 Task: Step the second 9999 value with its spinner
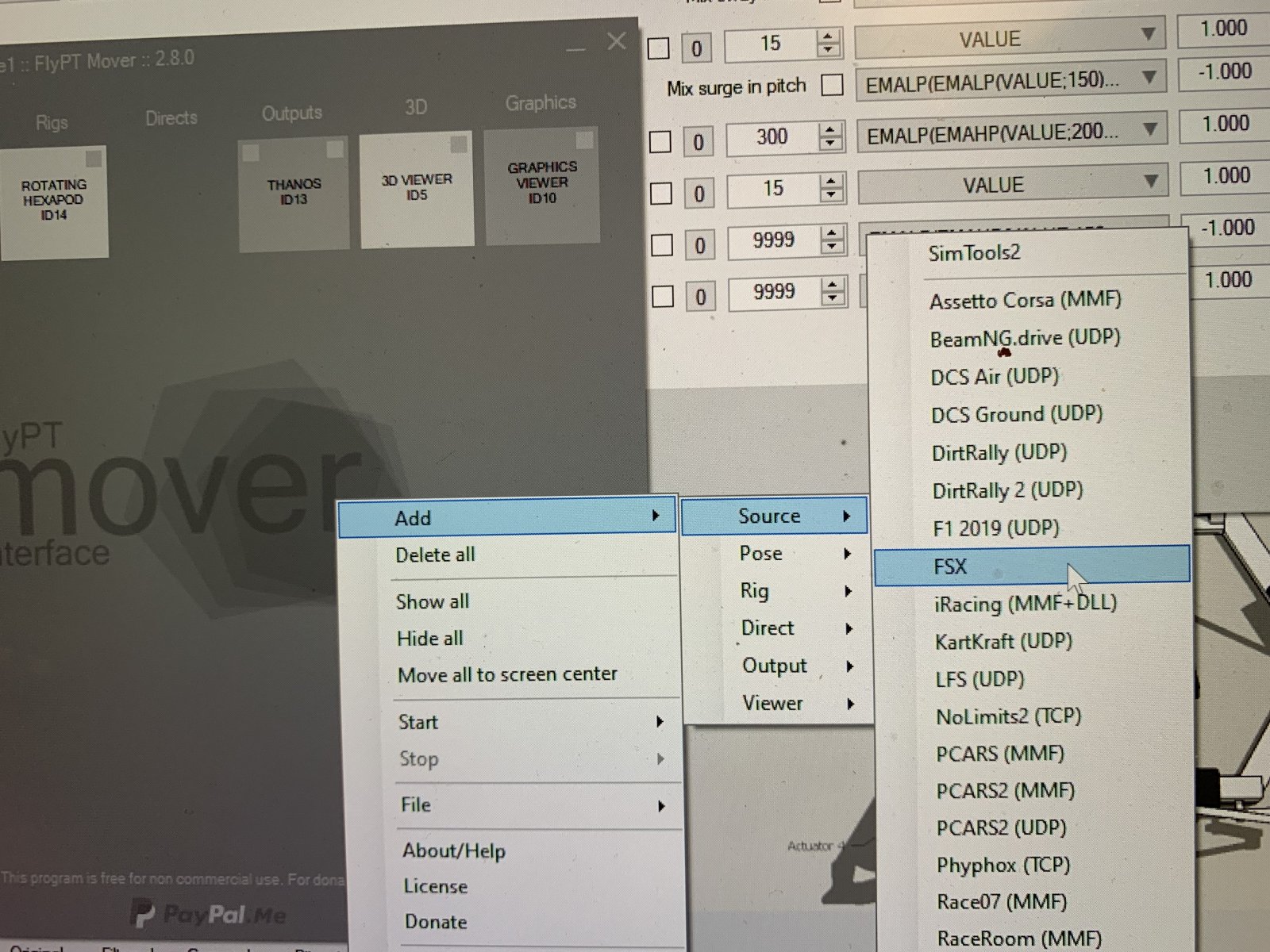(832, 291)
